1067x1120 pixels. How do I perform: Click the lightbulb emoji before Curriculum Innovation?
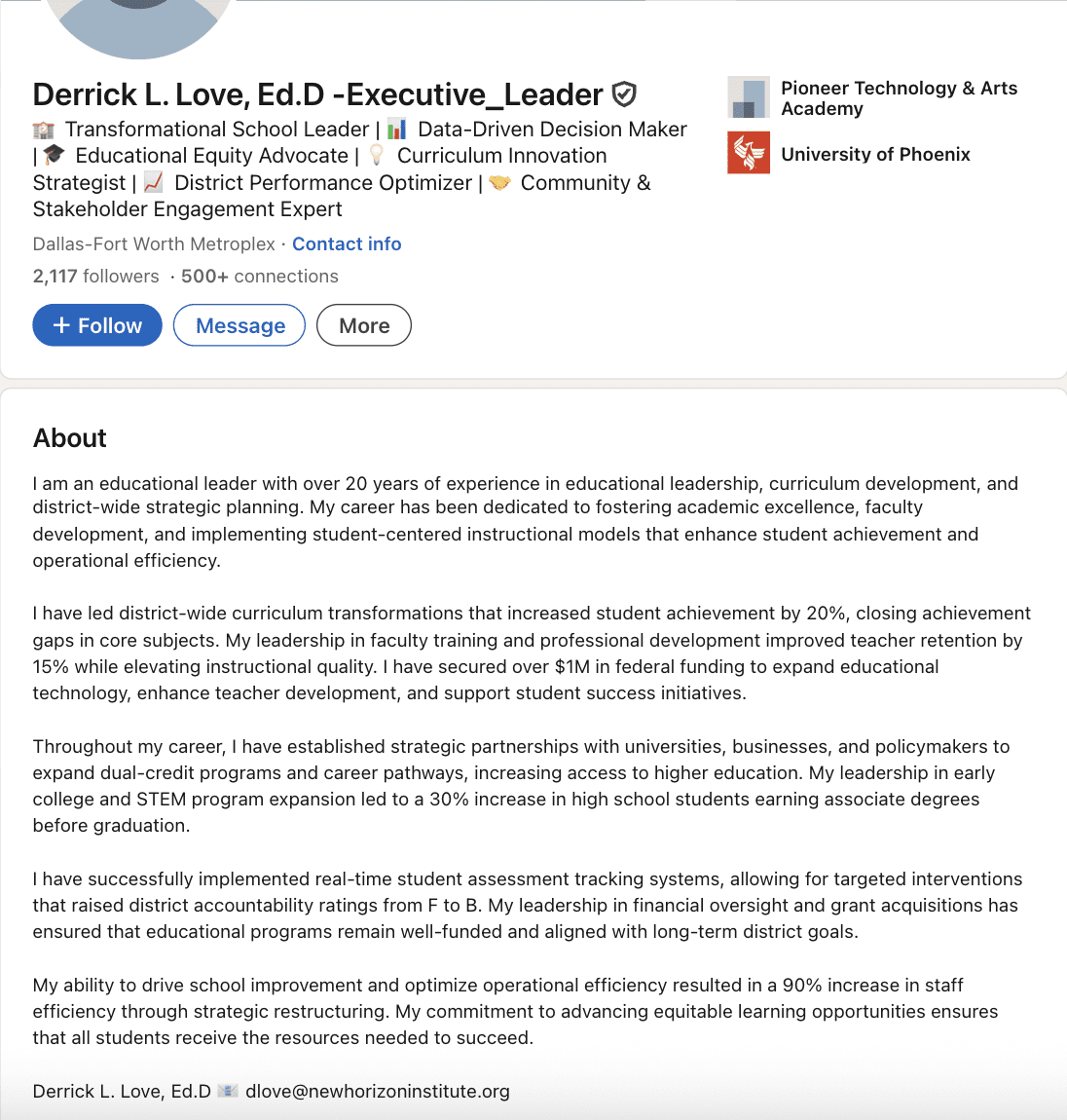point(377,156)
